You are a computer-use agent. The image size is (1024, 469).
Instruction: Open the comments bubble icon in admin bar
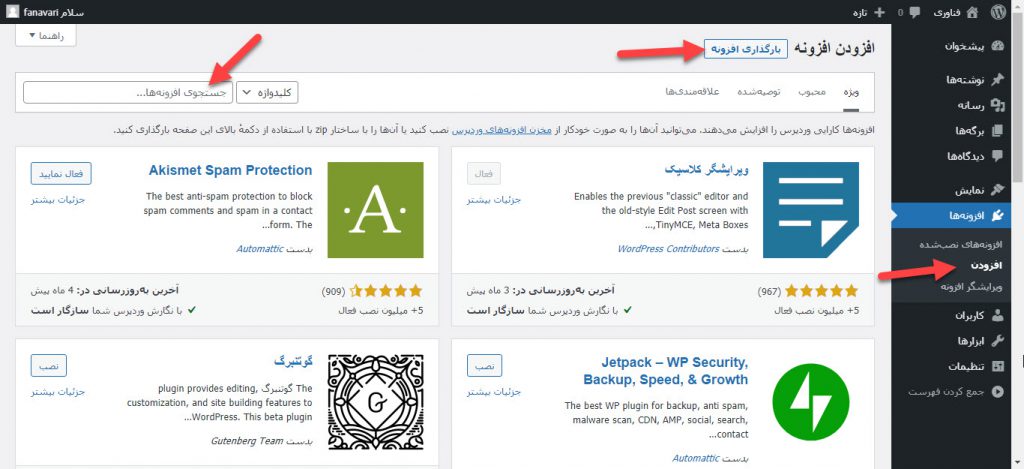point(915,12)
